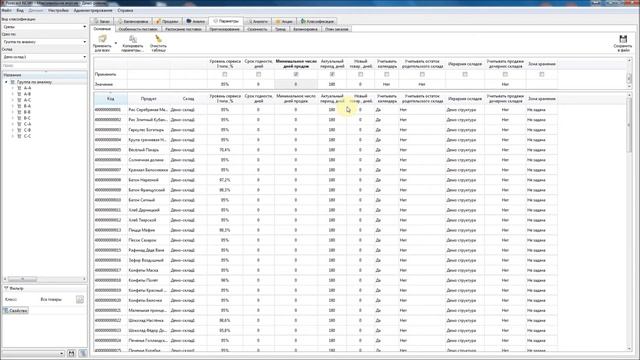This screenshot has width=640, height=360.
Task: Click the cart icon next to B-B
Action: coord(19,112)
